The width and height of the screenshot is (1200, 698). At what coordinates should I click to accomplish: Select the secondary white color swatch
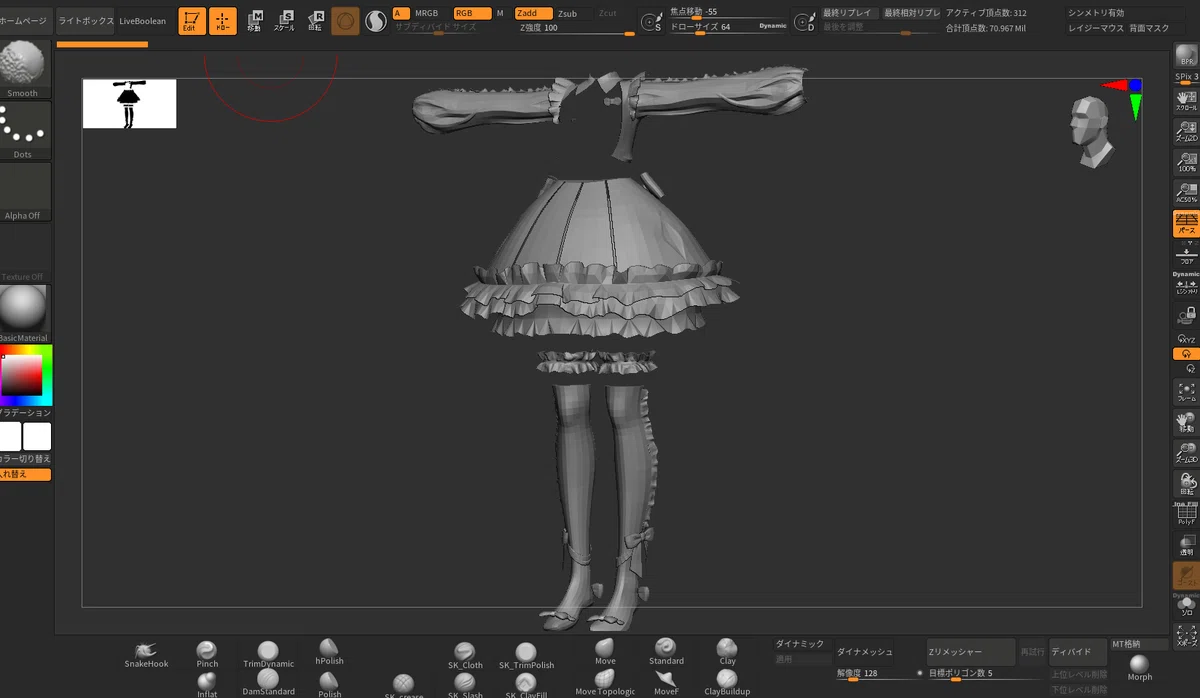pos(37,437)
